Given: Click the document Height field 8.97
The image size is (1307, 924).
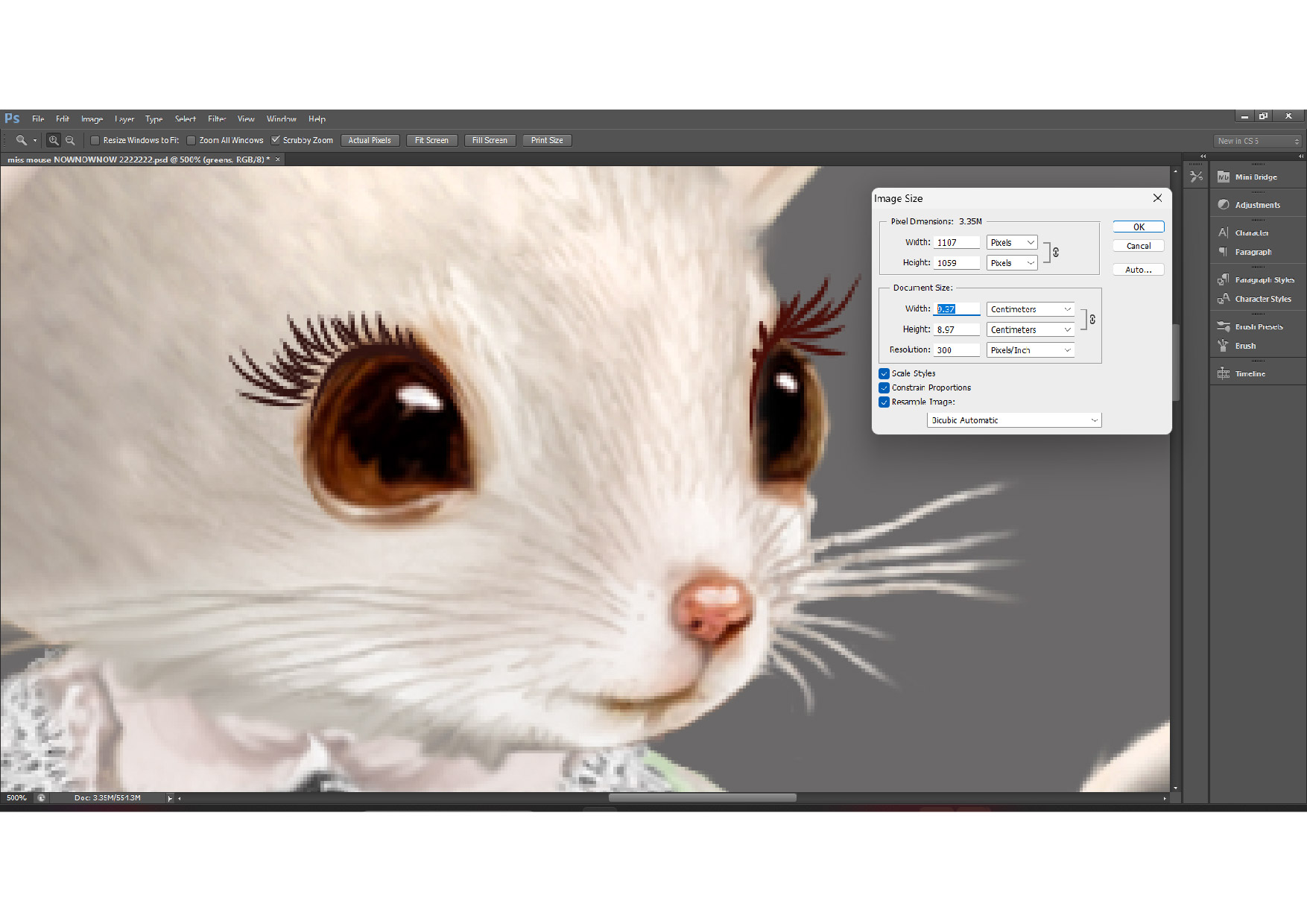Looking at the screenshot, I should (x=957, y=329).
